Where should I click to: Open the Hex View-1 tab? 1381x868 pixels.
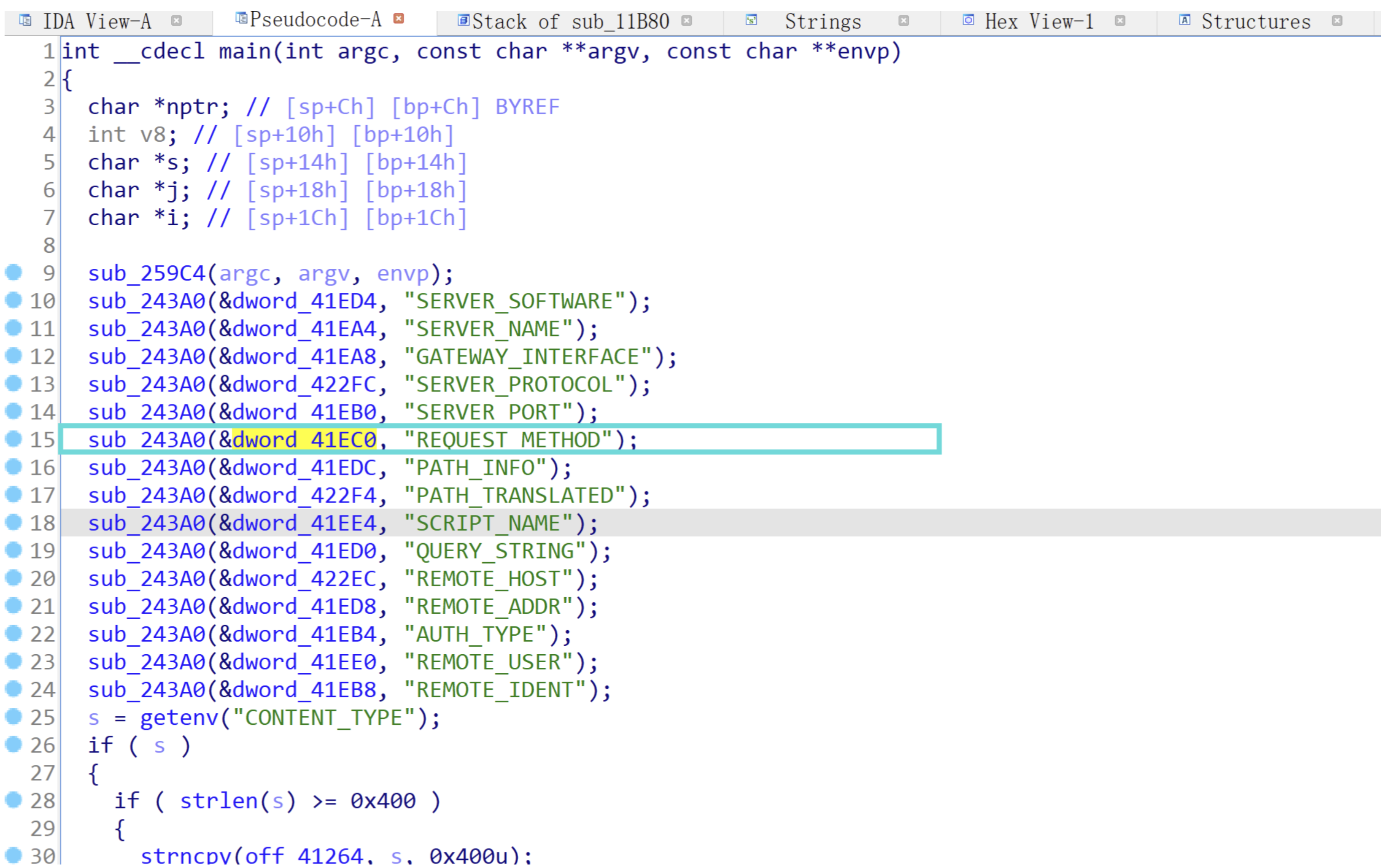click(x=1039, y=22)
